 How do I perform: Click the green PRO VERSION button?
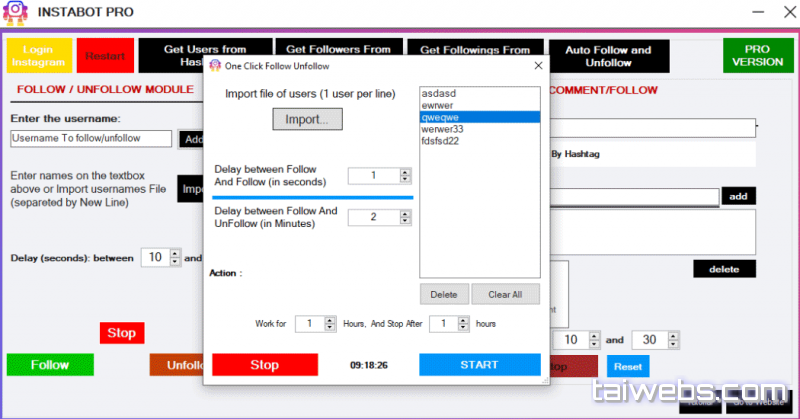click(x=758, y=56)
